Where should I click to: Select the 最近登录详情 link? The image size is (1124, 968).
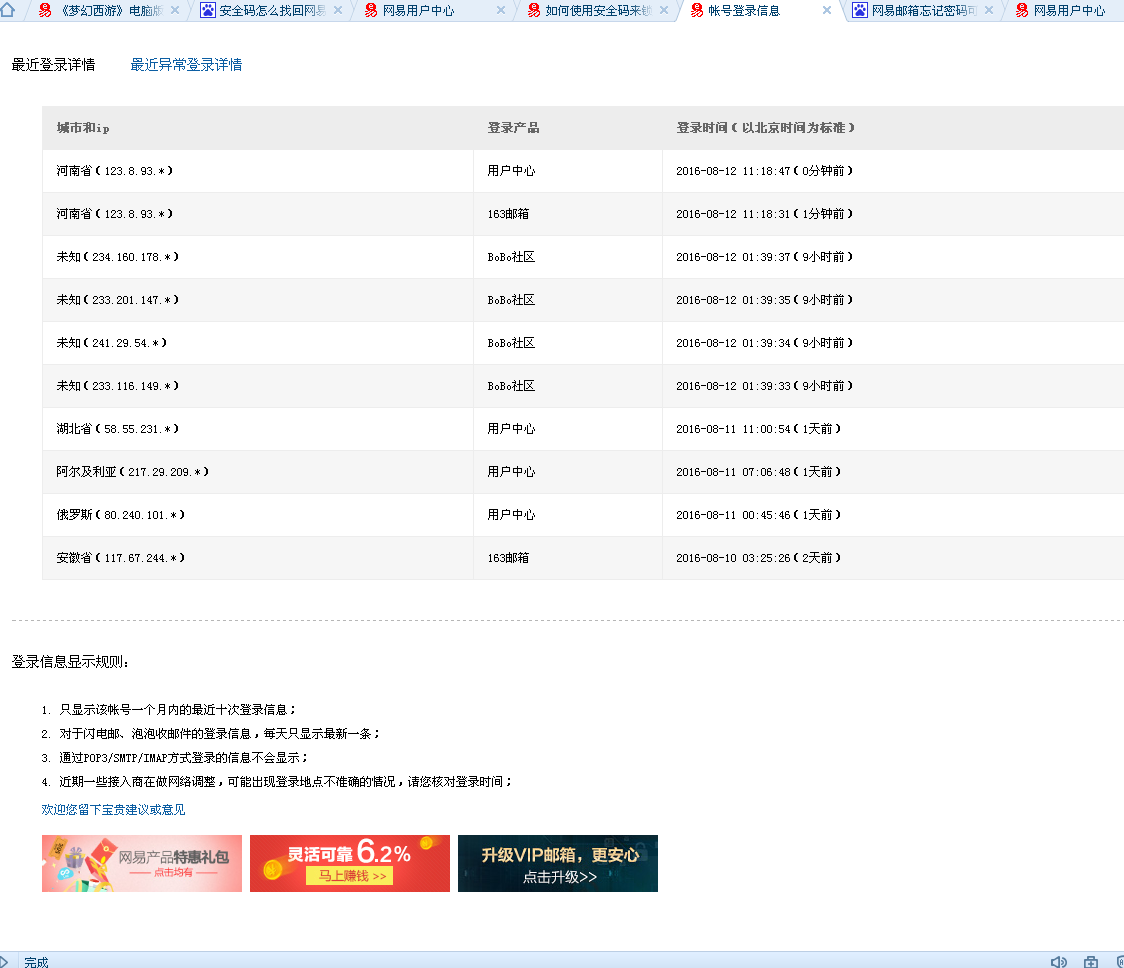pyautogui.click(x=52, y=62)
